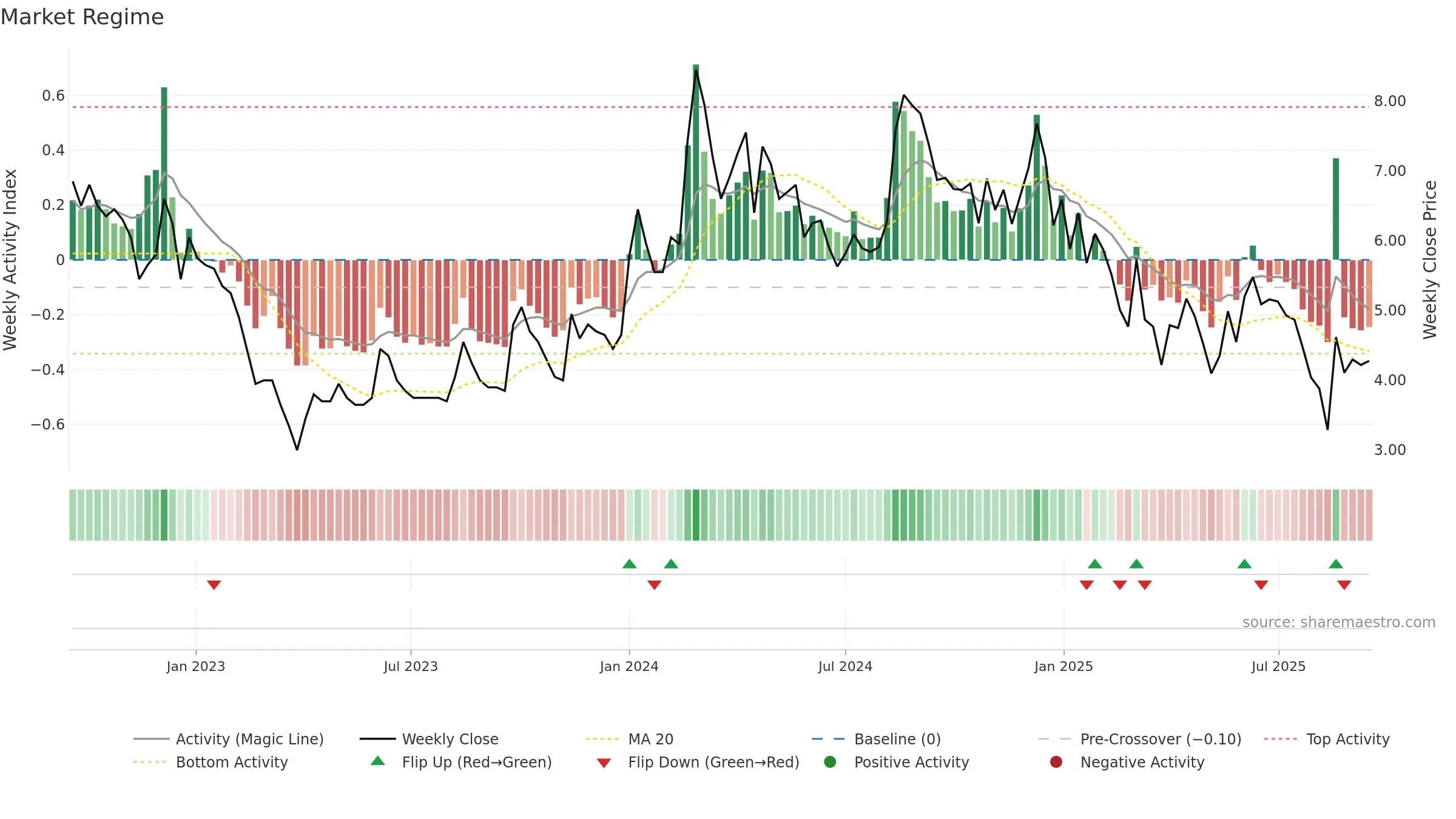Click the Weekly Activity Index axis title

[10, 260]
